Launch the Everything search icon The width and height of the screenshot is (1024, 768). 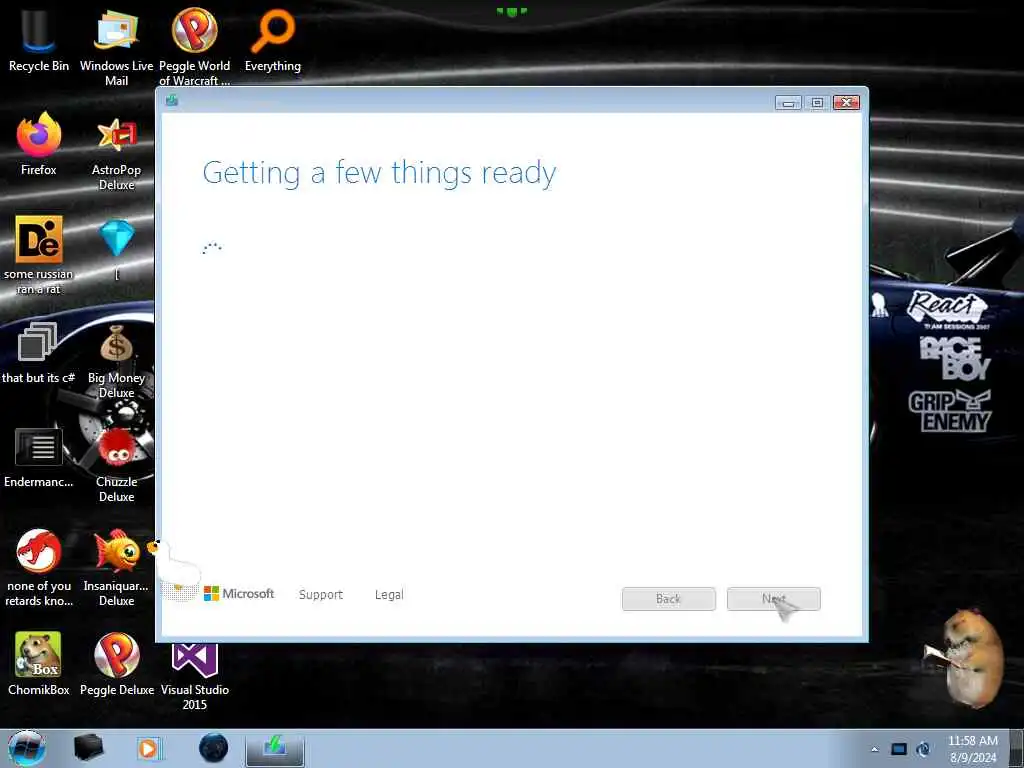pos(273,40)
